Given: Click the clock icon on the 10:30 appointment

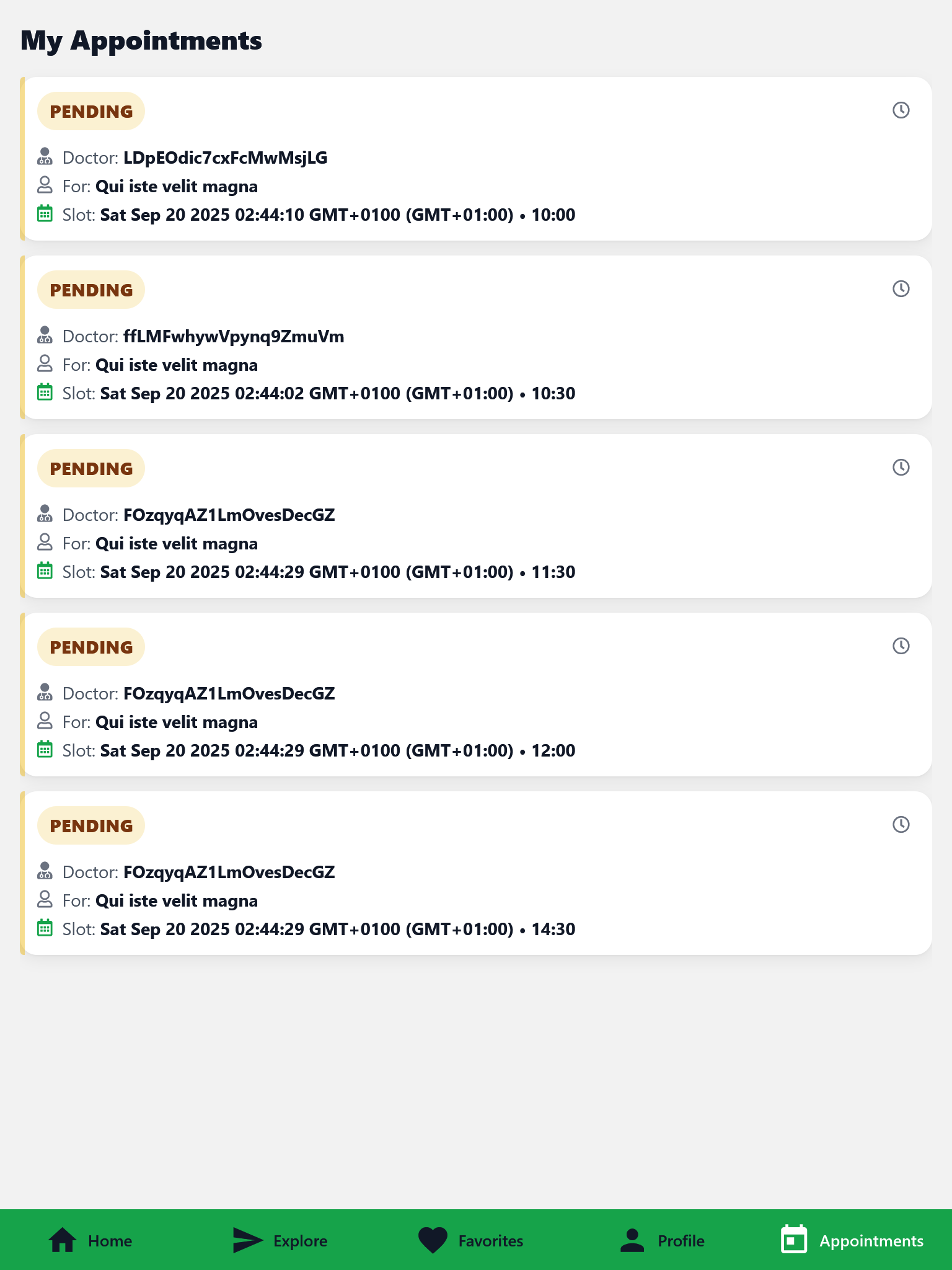Looking at the screenshot, I should click(901, 289).
